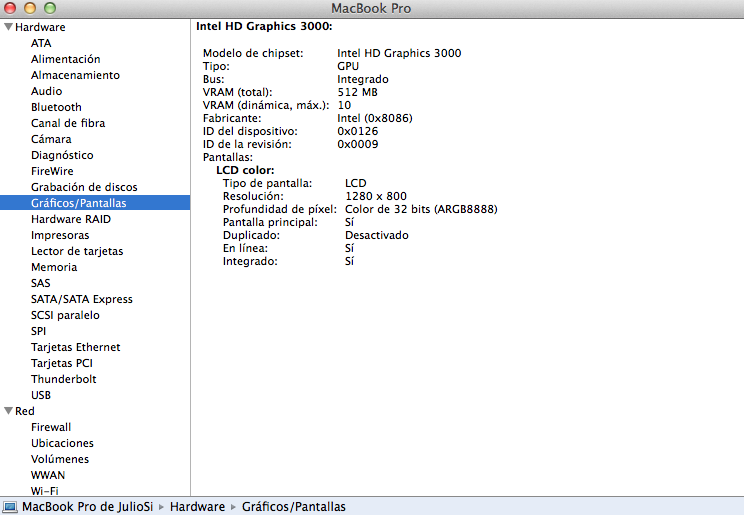Click the Bus value Integrado
Screen dimensions: 744x515
[x=363, y=79]
